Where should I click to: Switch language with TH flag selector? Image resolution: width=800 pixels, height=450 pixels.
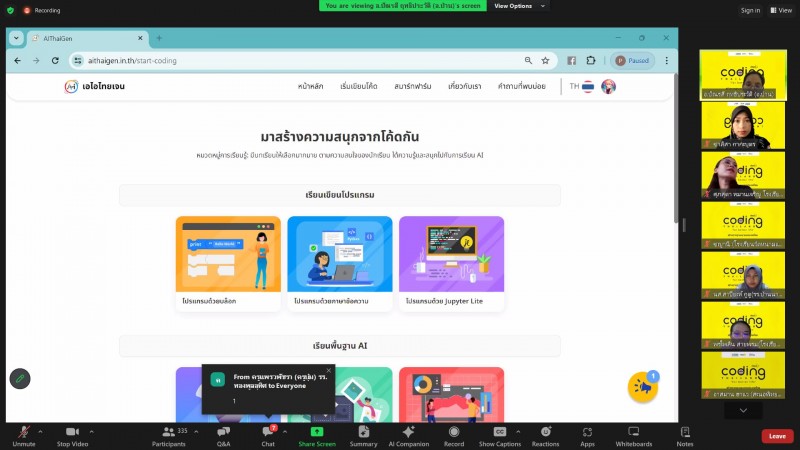pyautogui.click(x=582, y=86)
